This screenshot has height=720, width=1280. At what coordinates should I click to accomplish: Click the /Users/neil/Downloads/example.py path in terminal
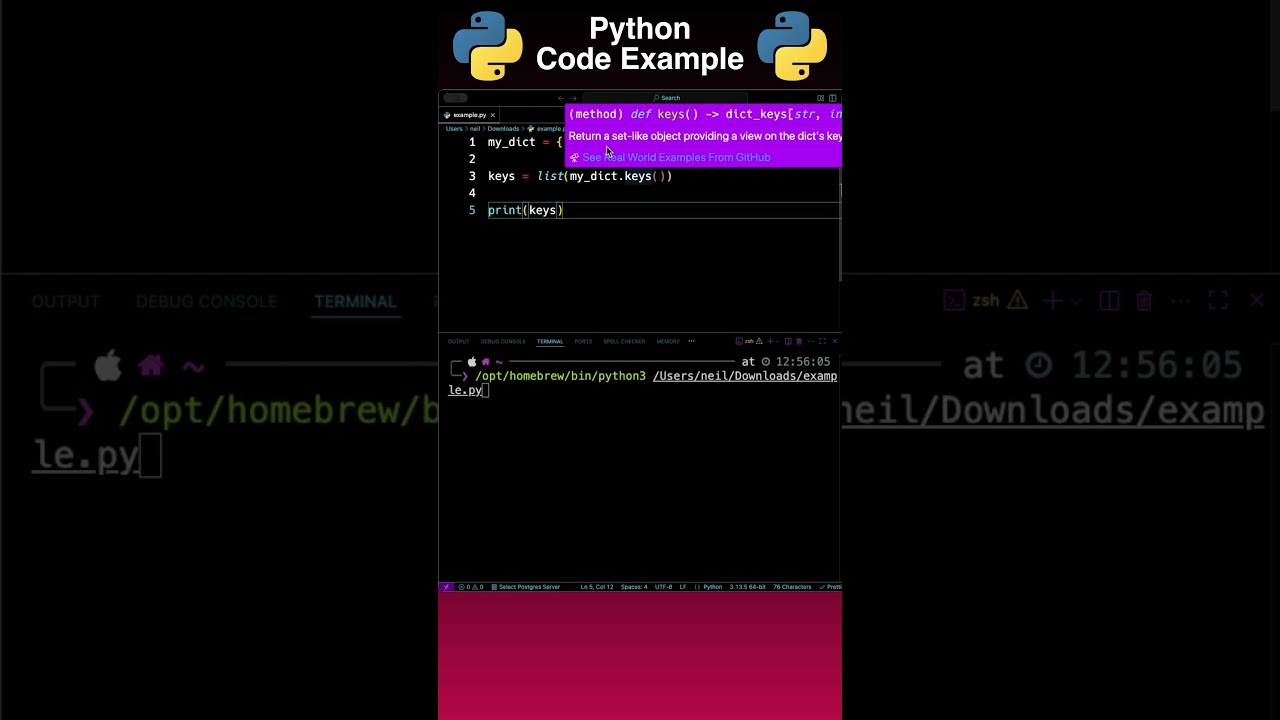(x=745, y=376)
